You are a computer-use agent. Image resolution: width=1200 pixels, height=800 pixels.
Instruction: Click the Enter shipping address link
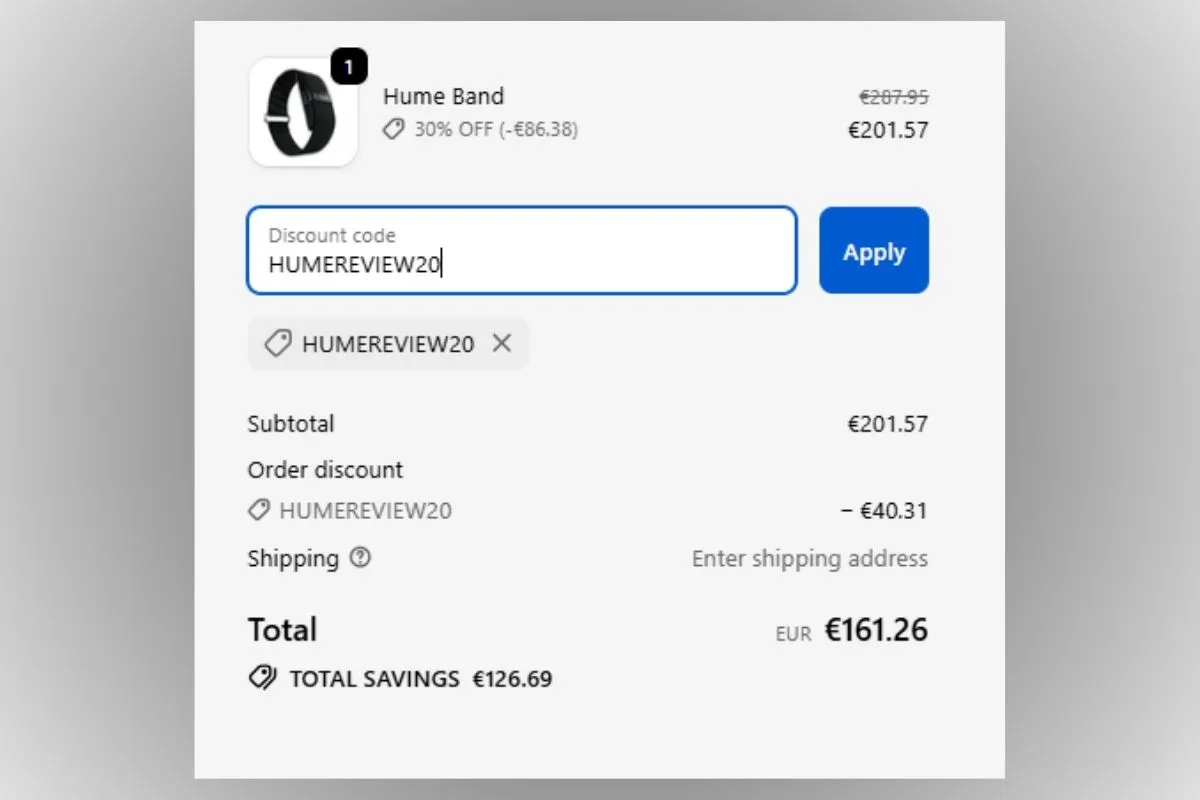click(809, 558)
